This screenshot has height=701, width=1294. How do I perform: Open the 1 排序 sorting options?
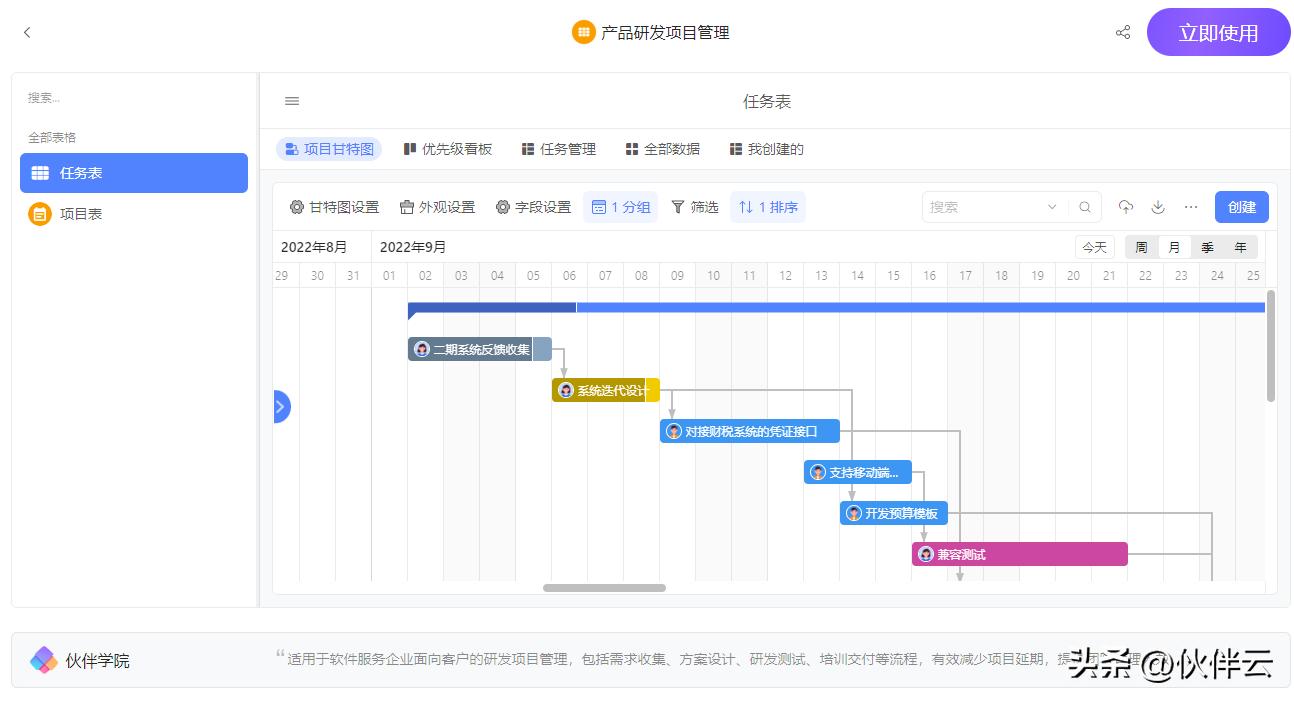click(767, 207)
